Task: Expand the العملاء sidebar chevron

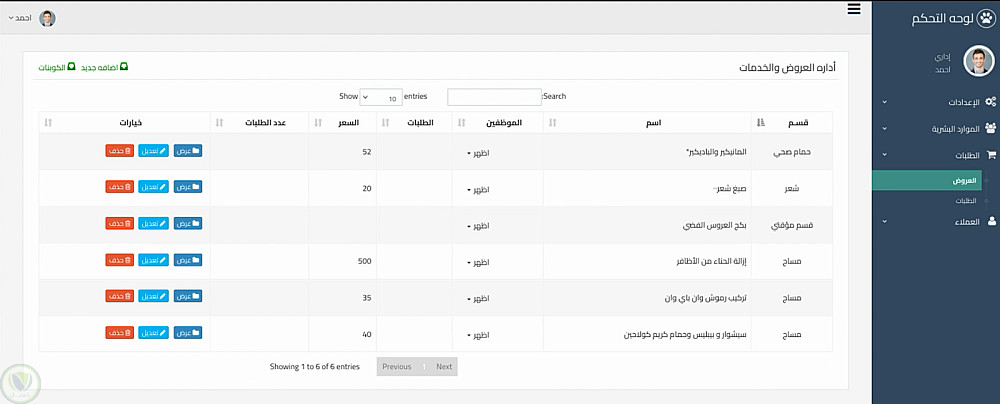Action: (x=885, y=221)
